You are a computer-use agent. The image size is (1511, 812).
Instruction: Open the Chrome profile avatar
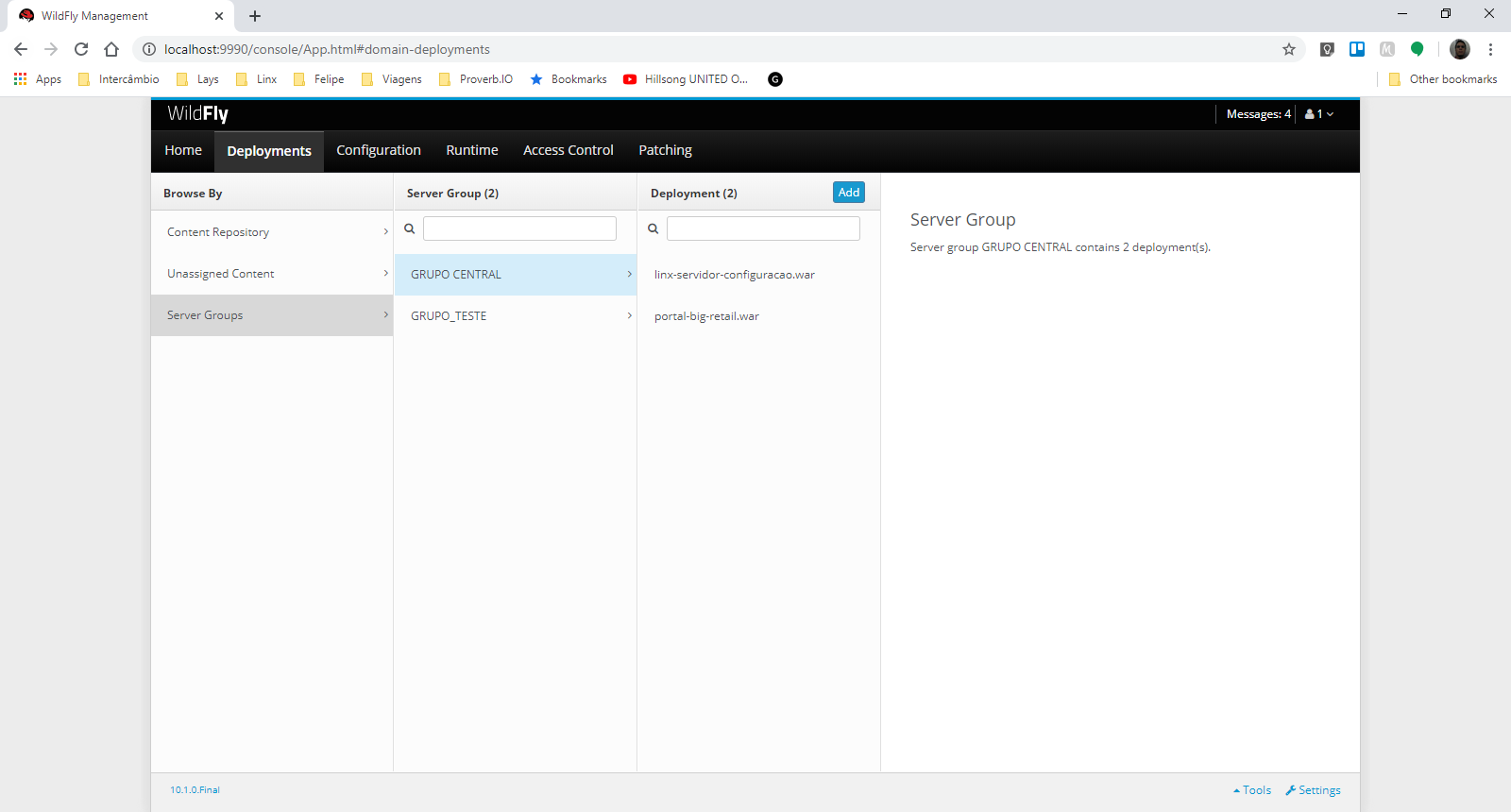click(x=1460, y=49)
